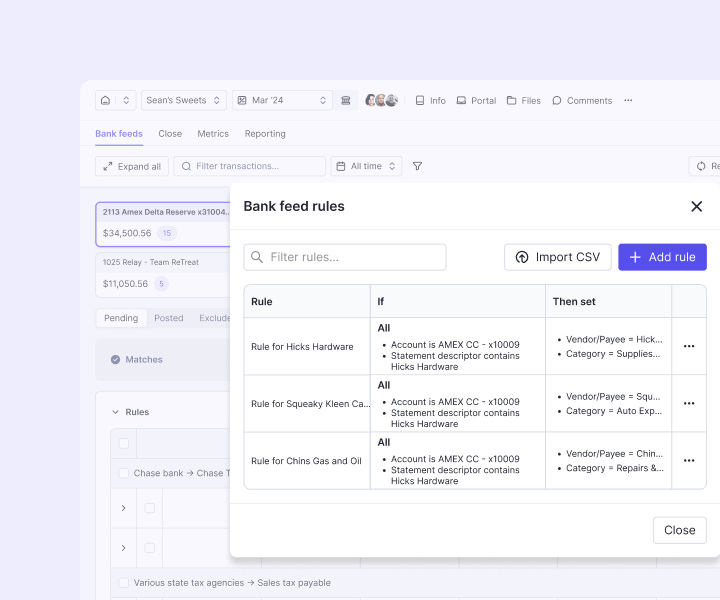Click the Add rule button

point(662,257)
